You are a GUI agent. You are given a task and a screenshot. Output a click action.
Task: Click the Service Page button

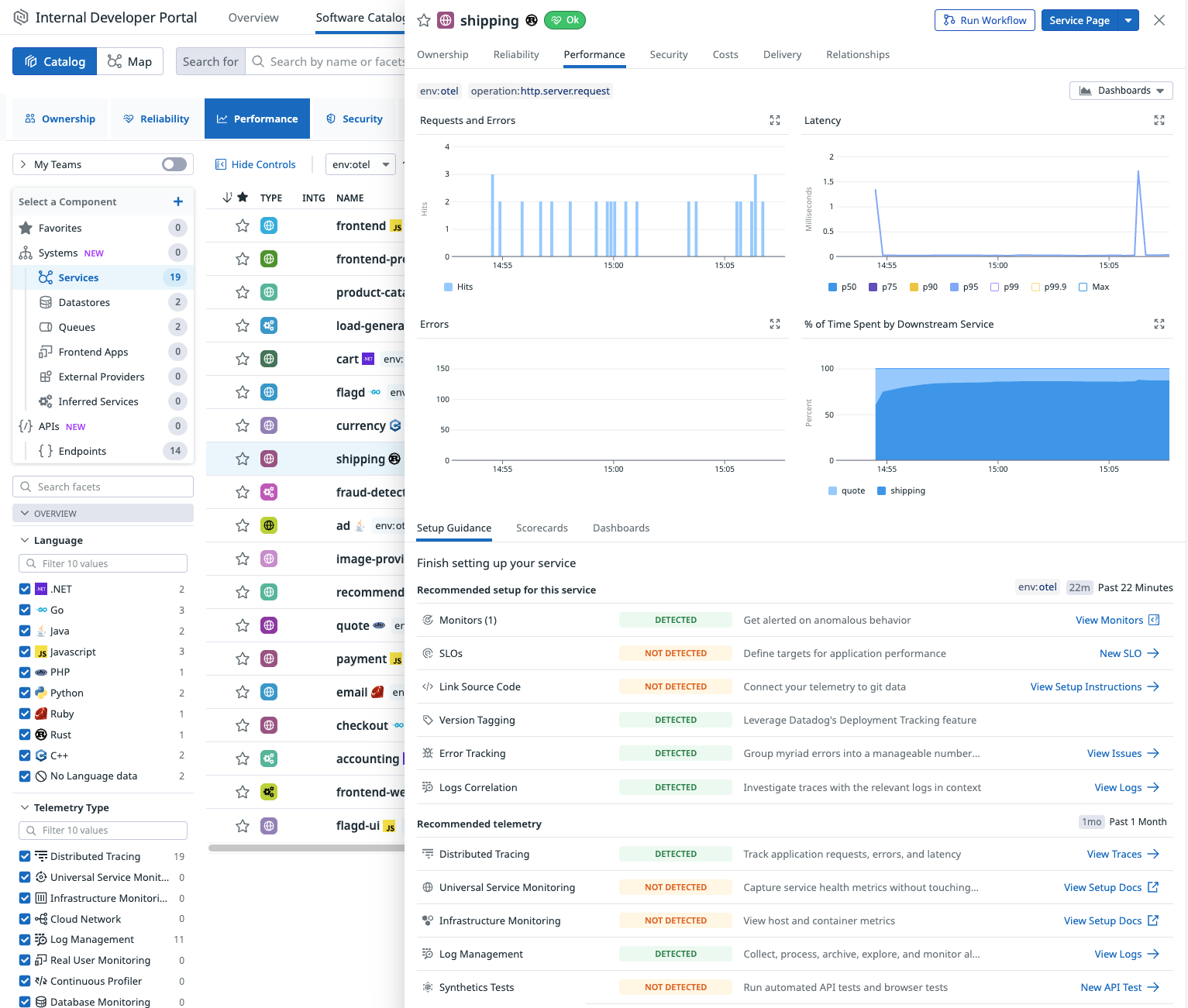1080,21
